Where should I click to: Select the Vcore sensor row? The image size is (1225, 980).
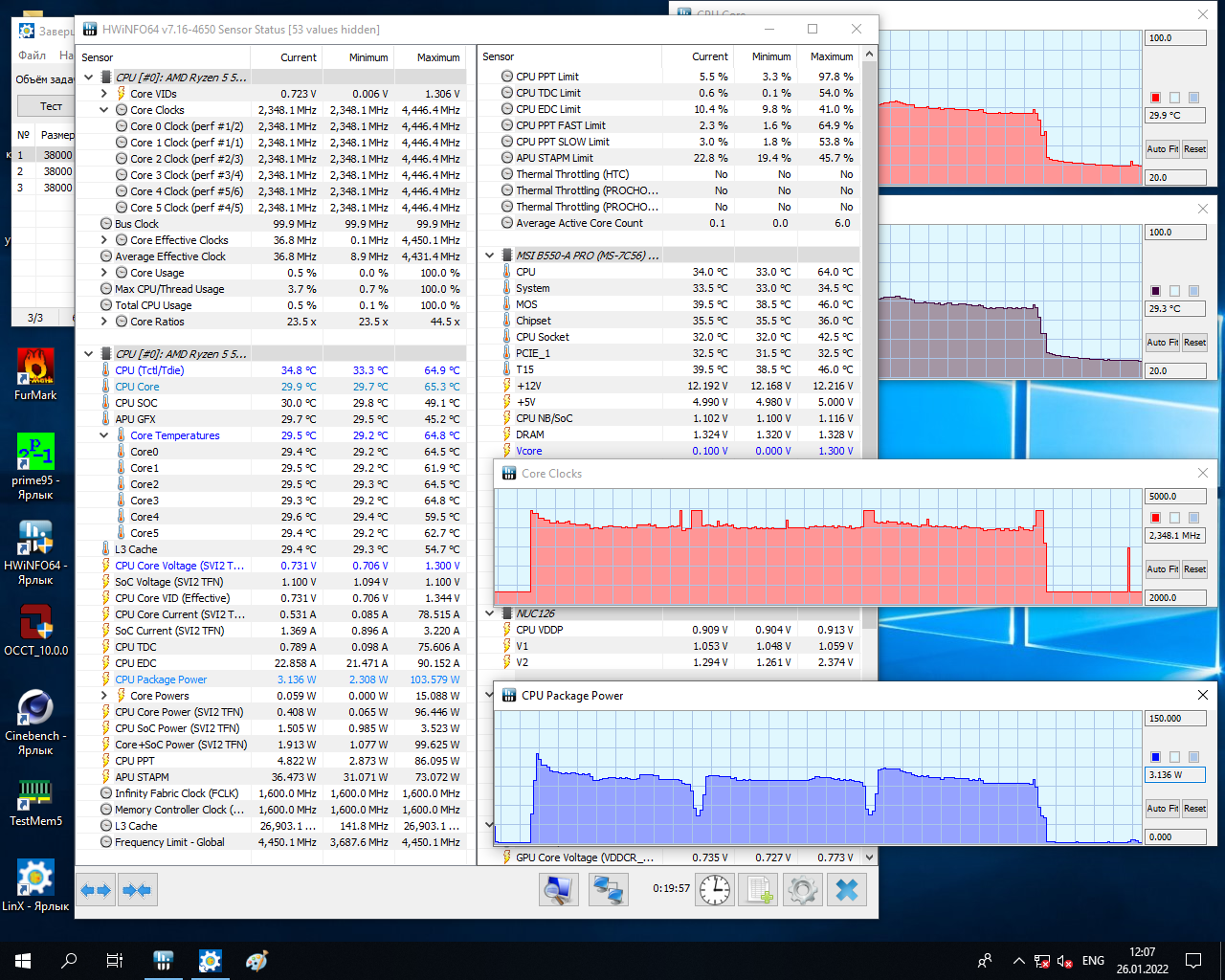670,451
